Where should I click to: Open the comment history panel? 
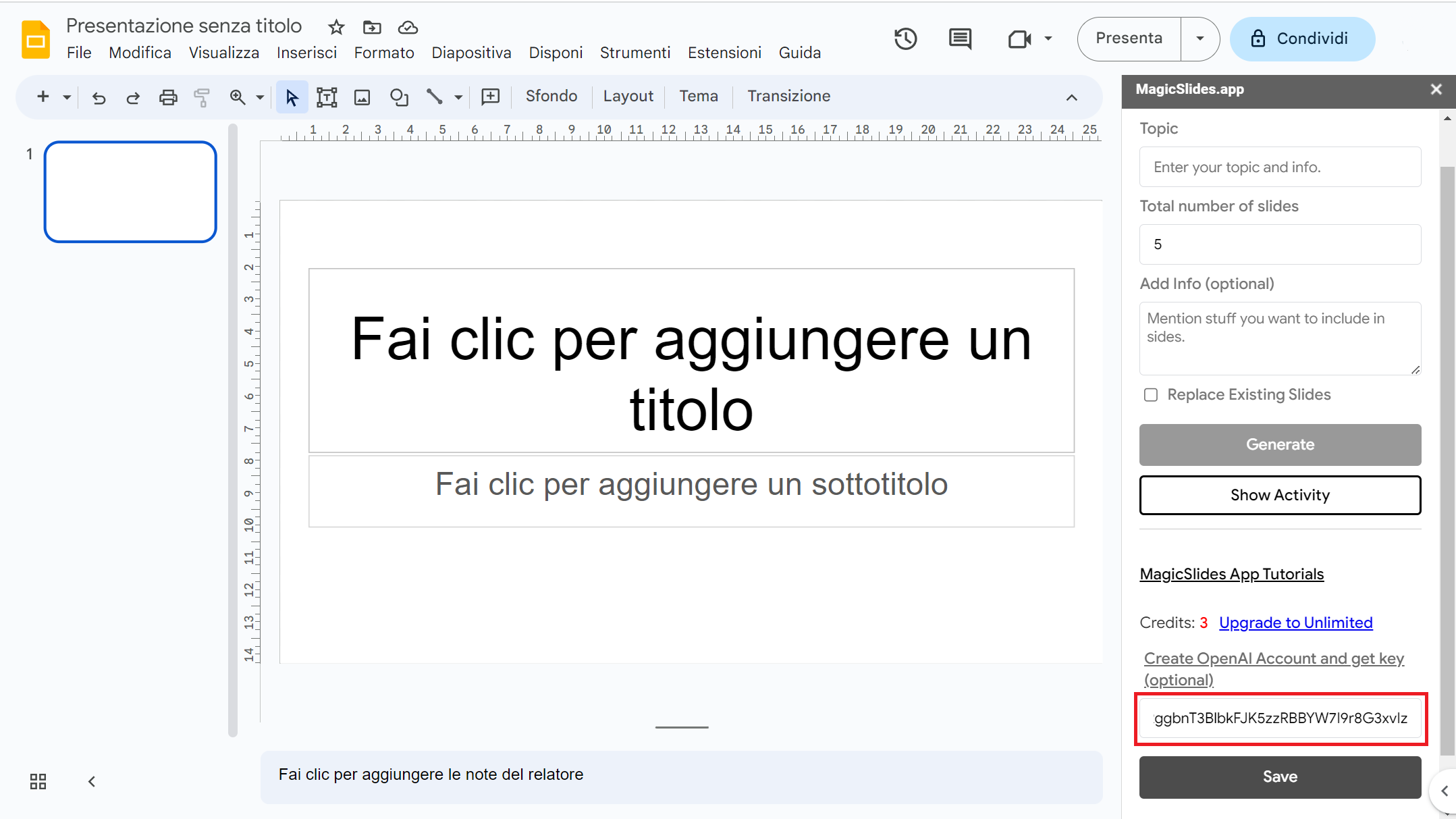pos(960,38)
